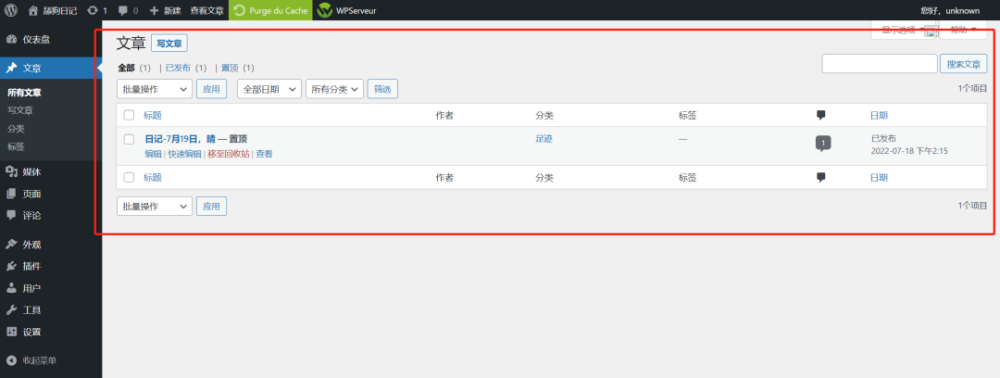1000x378 pixels.
Task: Click the WordPress logo icon
Action: pyautogui.click(x=11, y=10)
